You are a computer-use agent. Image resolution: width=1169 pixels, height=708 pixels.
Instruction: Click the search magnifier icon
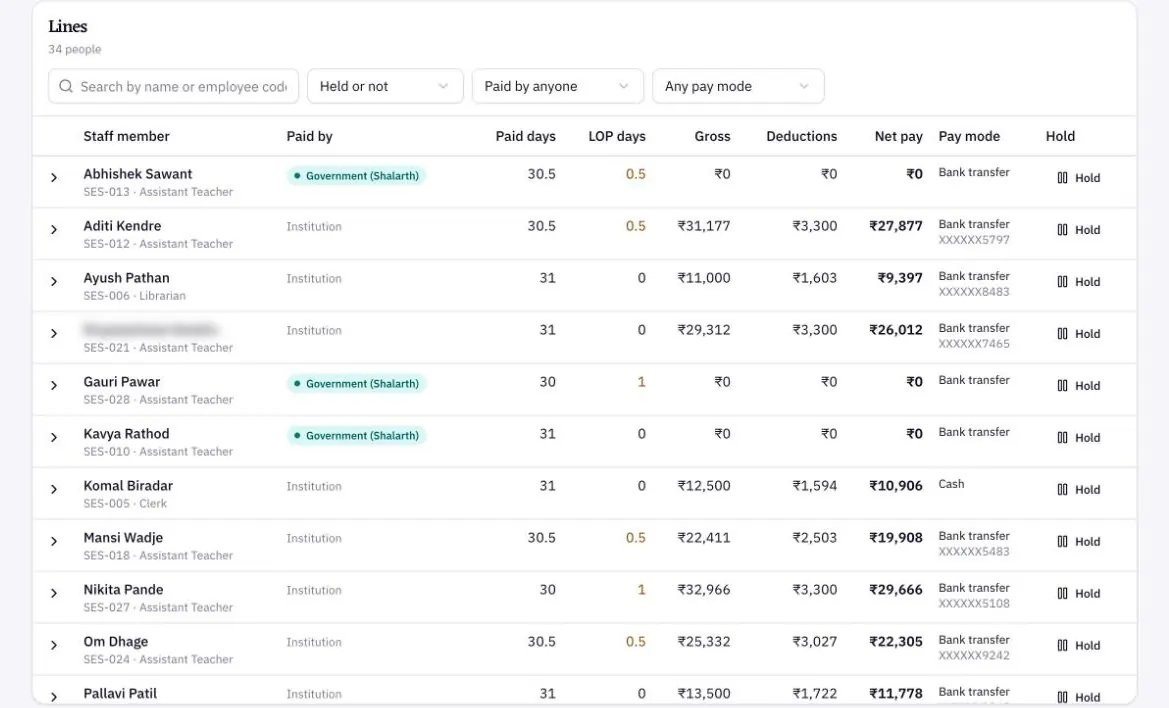coord(66,86)
